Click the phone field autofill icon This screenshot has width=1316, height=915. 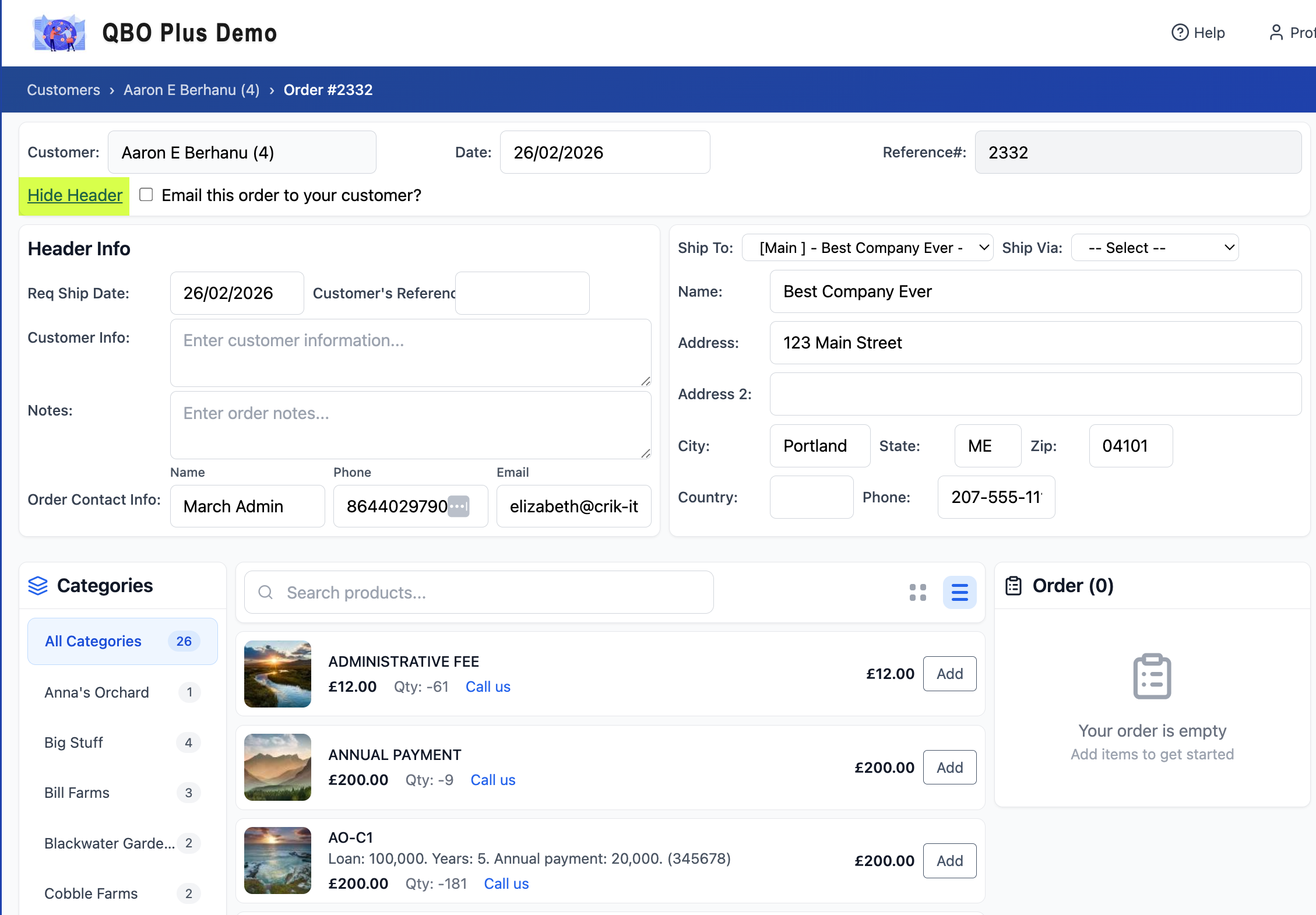(459, 506)
